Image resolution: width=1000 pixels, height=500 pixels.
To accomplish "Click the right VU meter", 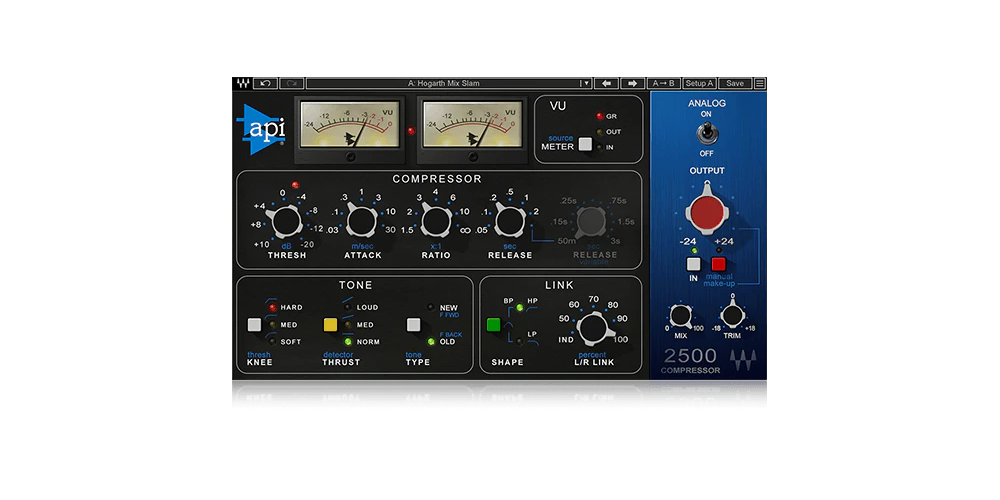I will click(x=473, y=130).
